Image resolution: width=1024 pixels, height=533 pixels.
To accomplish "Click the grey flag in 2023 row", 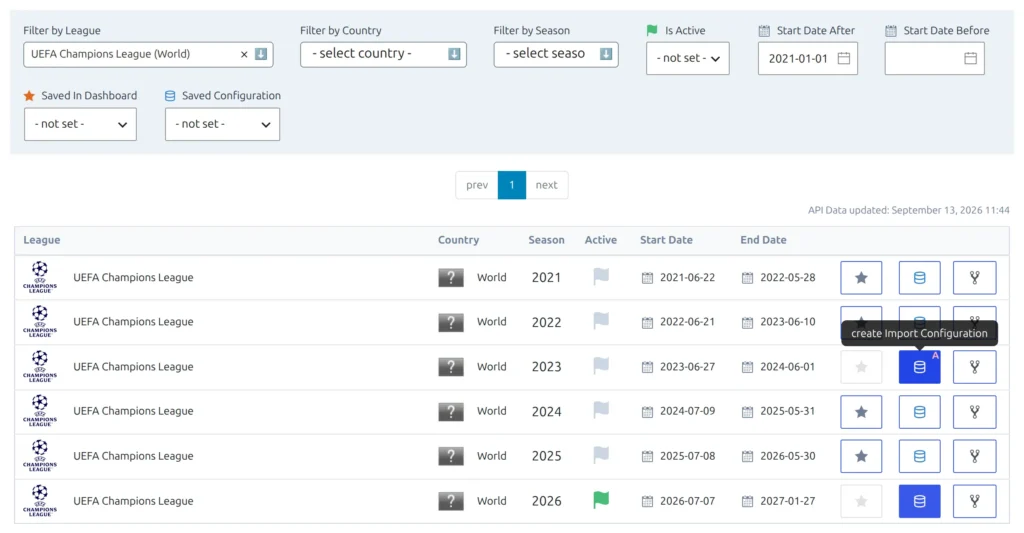I will click(x=601, y=366).
